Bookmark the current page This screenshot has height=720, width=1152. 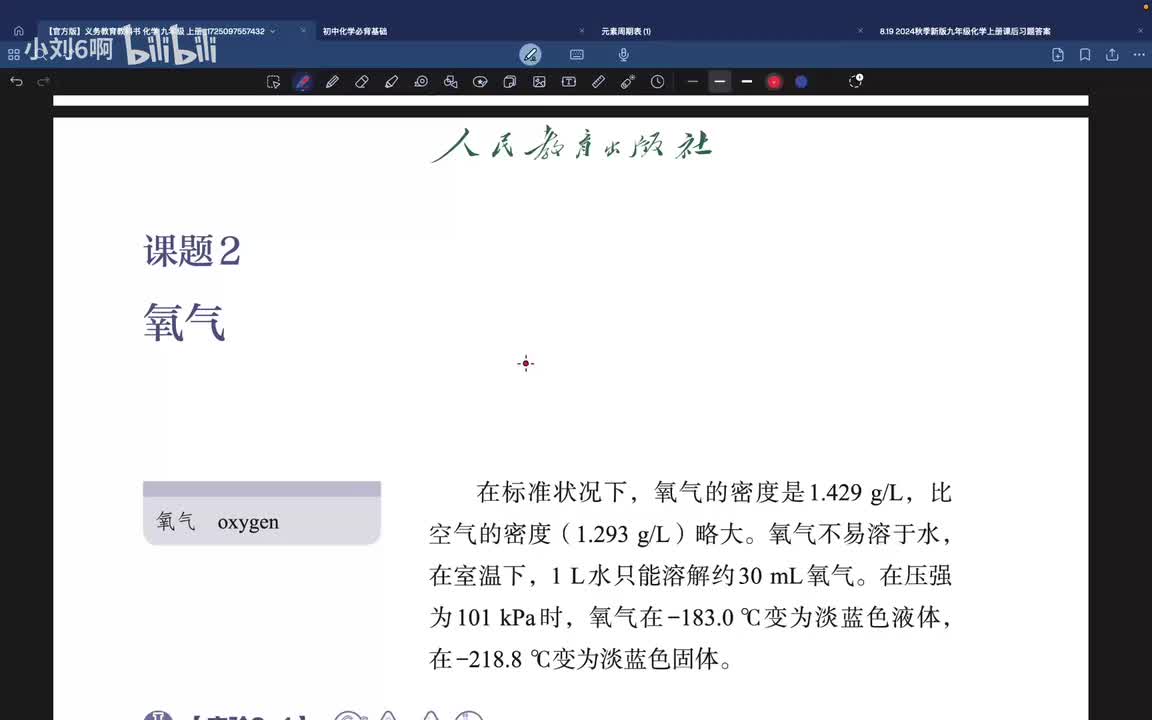pyautogui.click(x=1085, y=54)
